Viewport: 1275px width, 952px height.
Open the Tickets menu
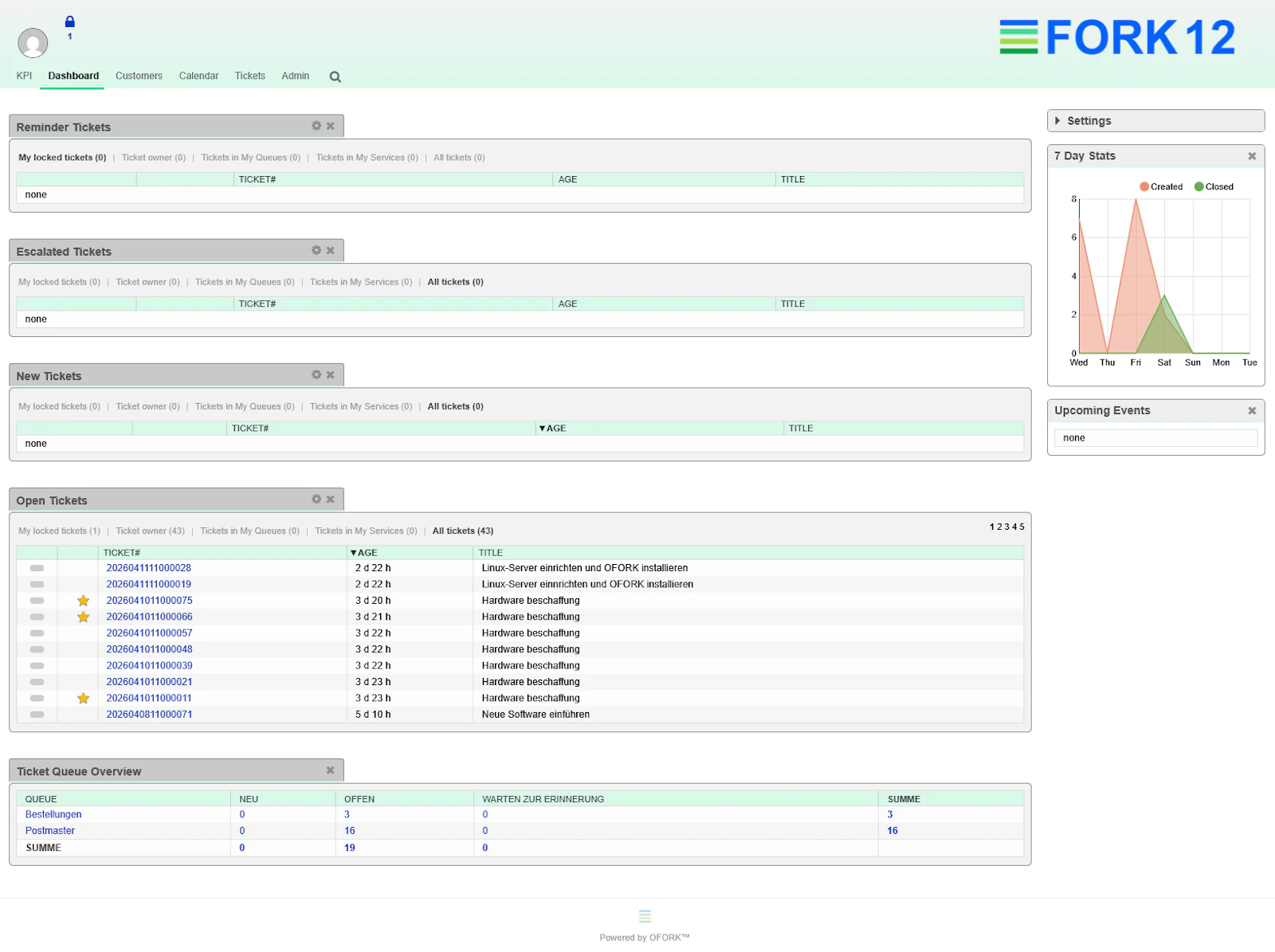[249, 76]
